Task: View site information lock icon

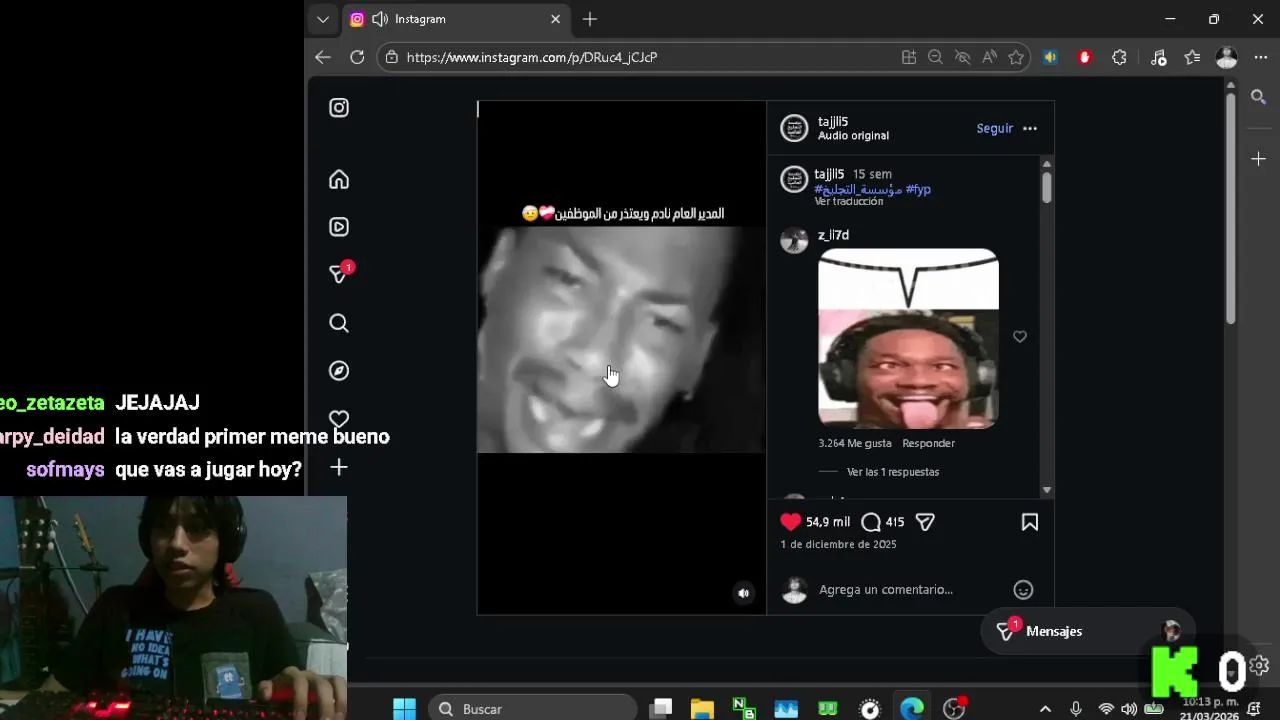Action: pos(392,57)
